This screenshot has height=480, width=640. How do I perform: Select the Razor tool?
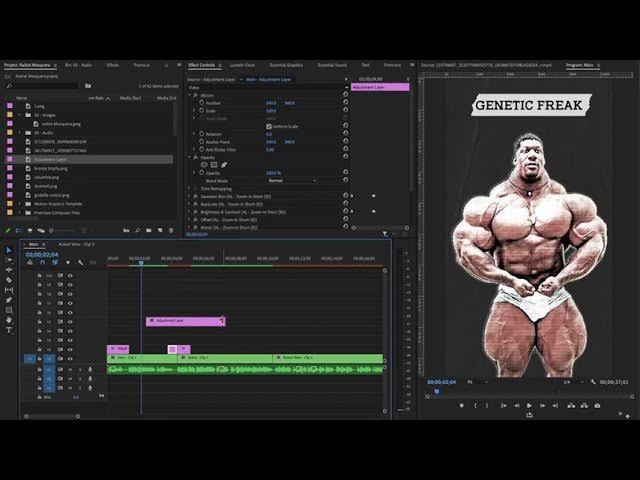9,280
